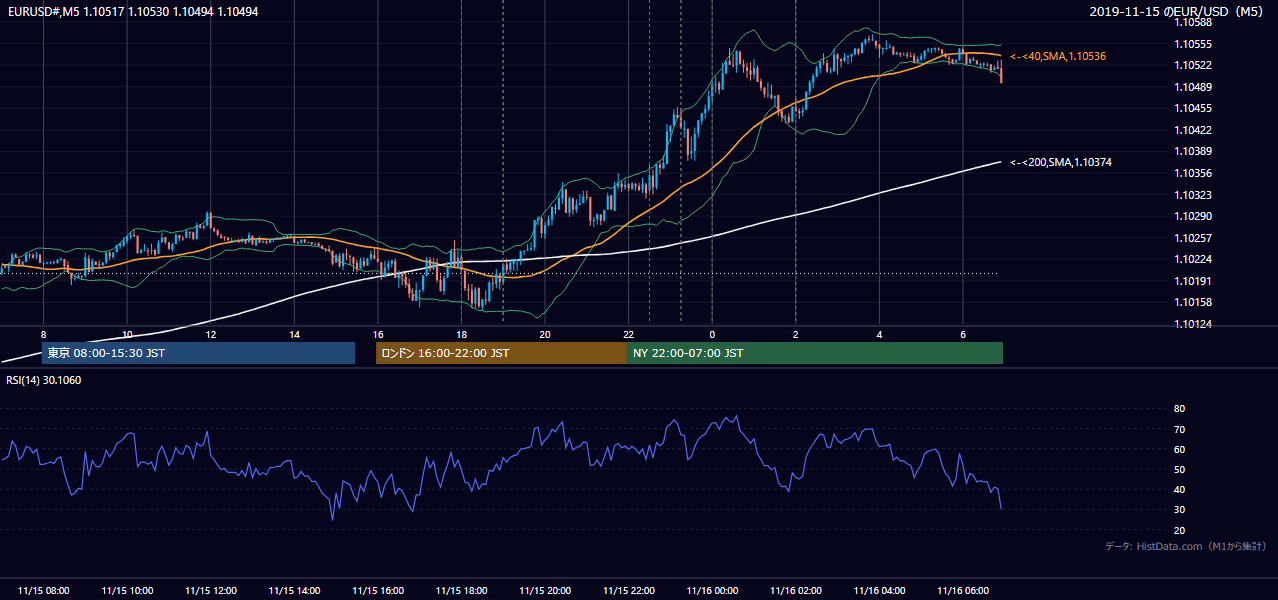This screenshot has width=1278, height=600.
Task: Click price axis value 1.10422
Action: pos(1193,130)
